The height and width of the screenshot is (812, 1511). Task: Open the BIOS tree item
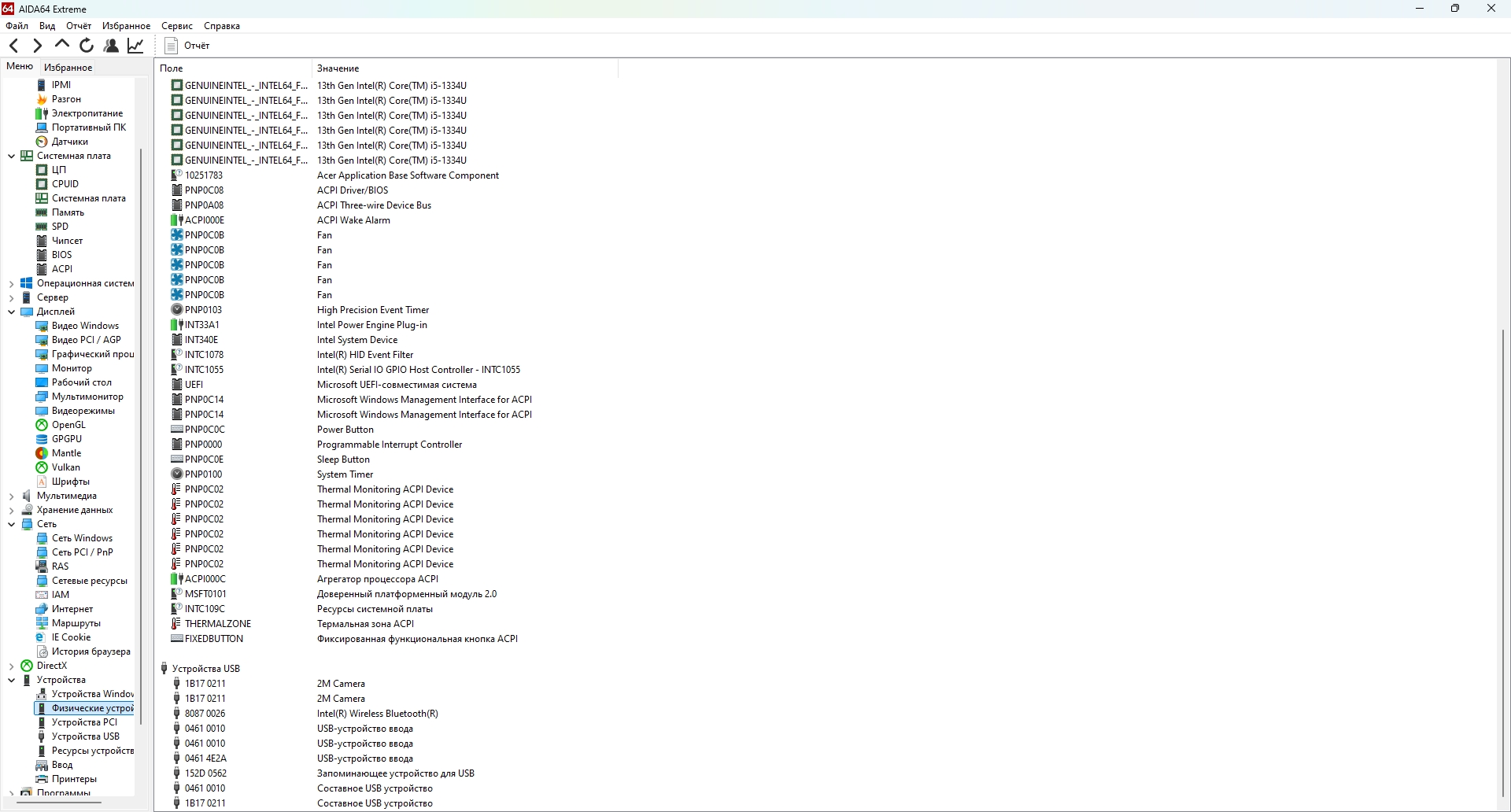pyautogui.click(x=54, y=255)
